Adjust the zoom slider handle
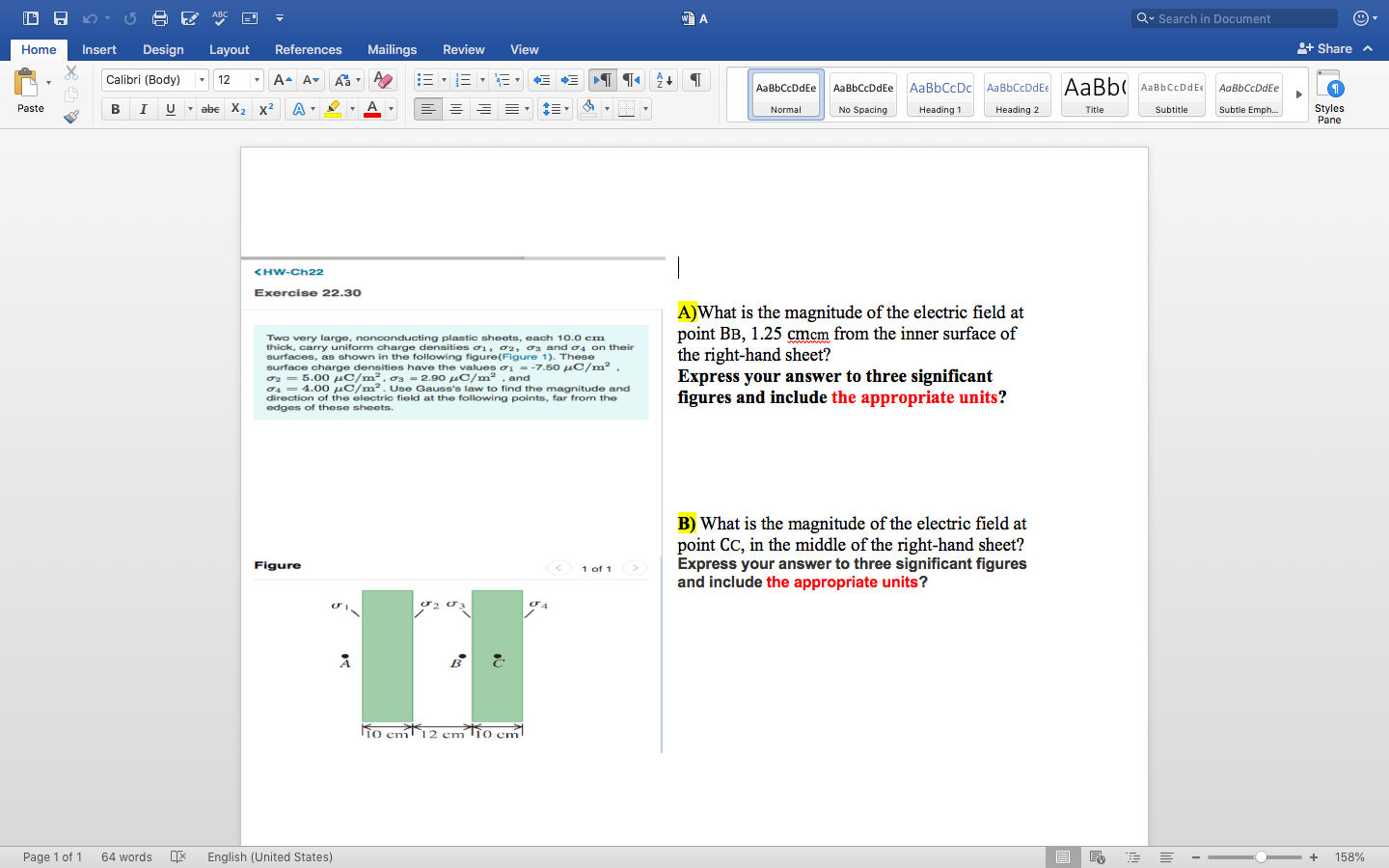1389x868 pixels. [x=1261, y=857]
